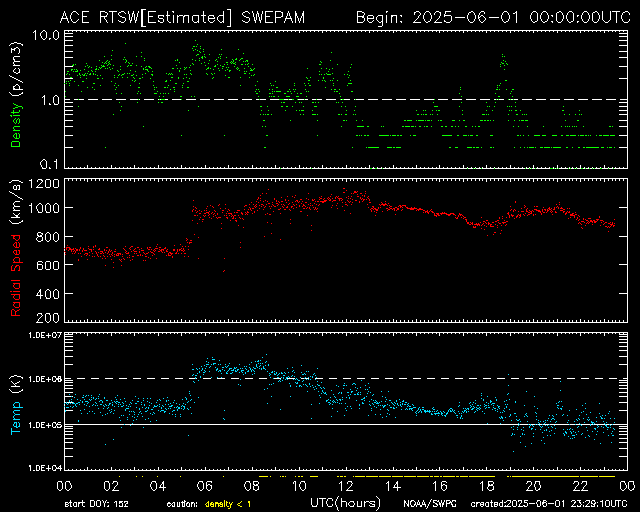Screen dimensions: 640x512
Task: Click the "400" speed tick label
Action: click(48, 294)
